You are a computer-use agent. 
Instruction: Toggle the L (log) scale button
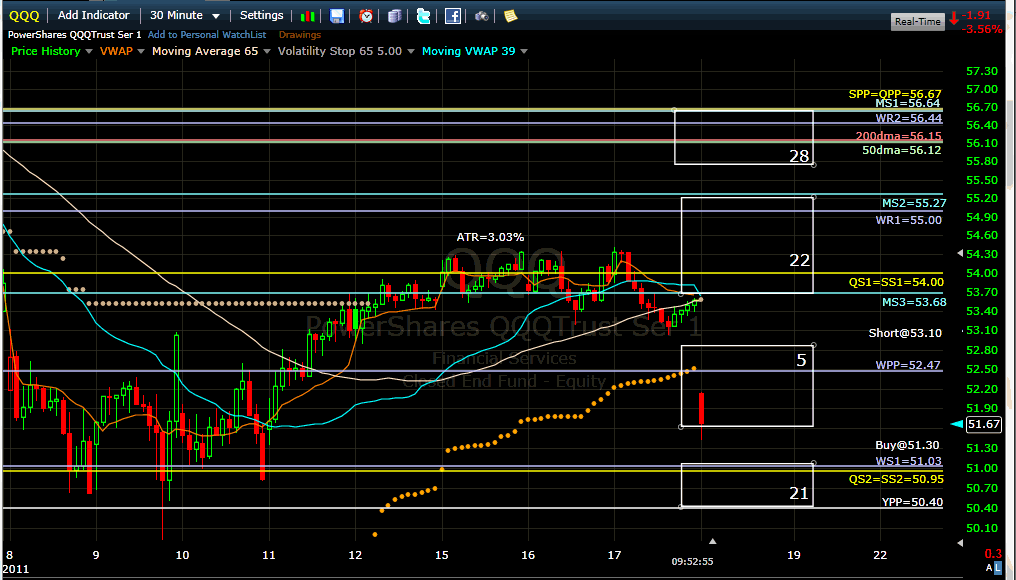point(997,568)
